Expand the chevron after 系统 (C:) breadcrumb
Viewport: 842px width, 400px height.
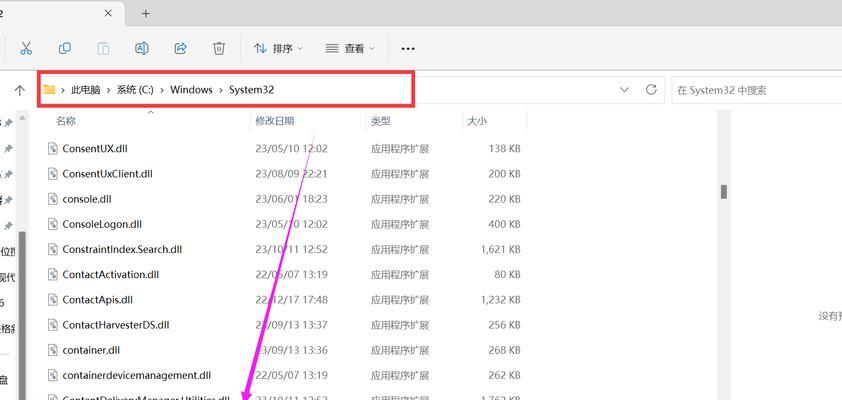(x=162, y=90)
